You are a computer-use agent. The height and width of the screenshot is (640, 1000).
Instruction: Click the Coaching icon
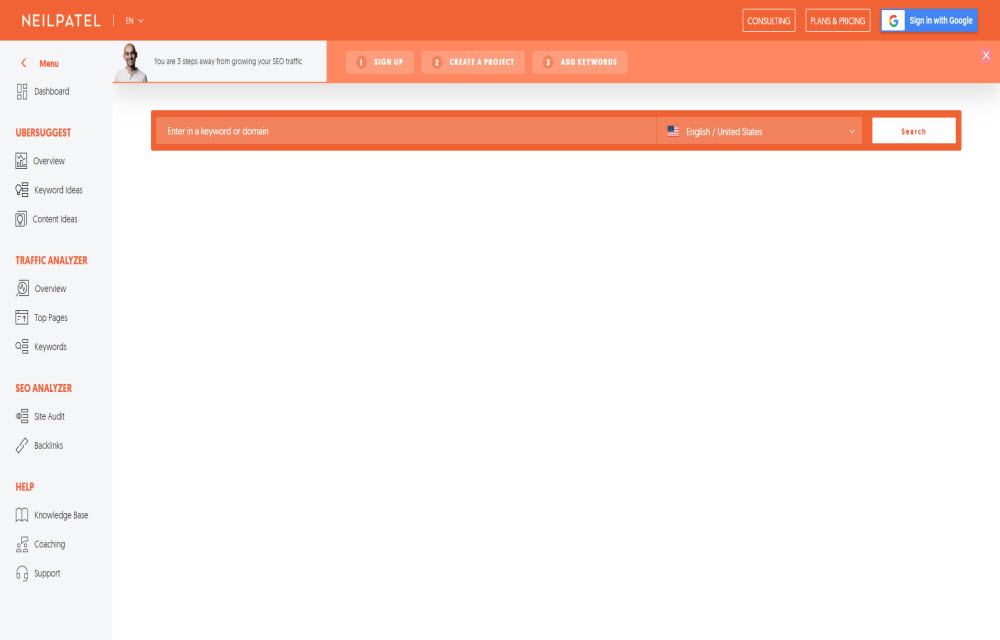(22, 544)
